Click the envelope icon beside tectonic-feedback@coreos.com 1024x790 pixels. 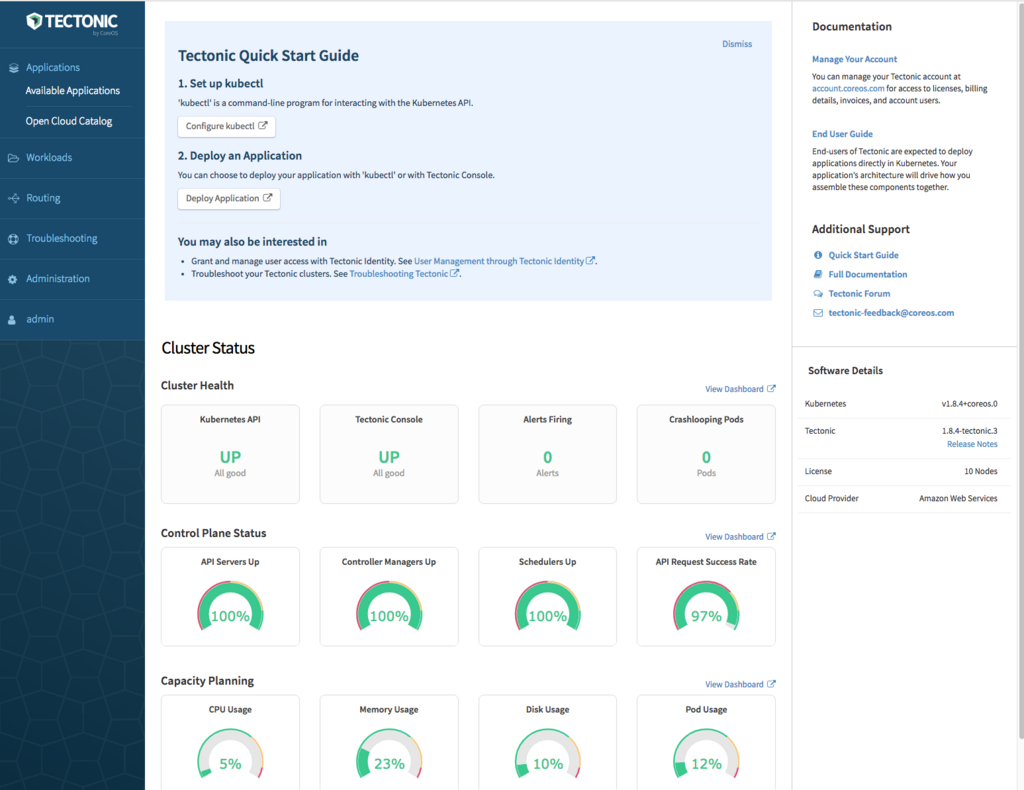coord(817,313)
